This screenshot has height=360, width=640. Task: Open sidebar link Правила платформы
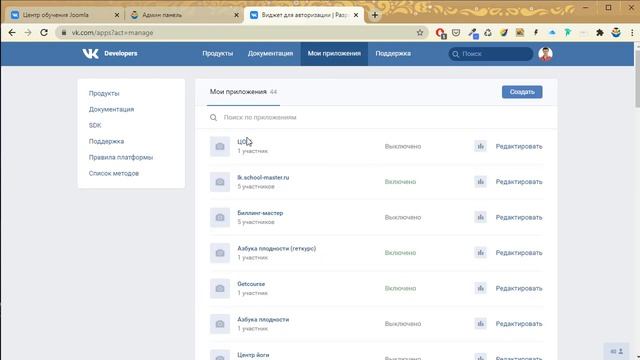(x=121, y=157)
